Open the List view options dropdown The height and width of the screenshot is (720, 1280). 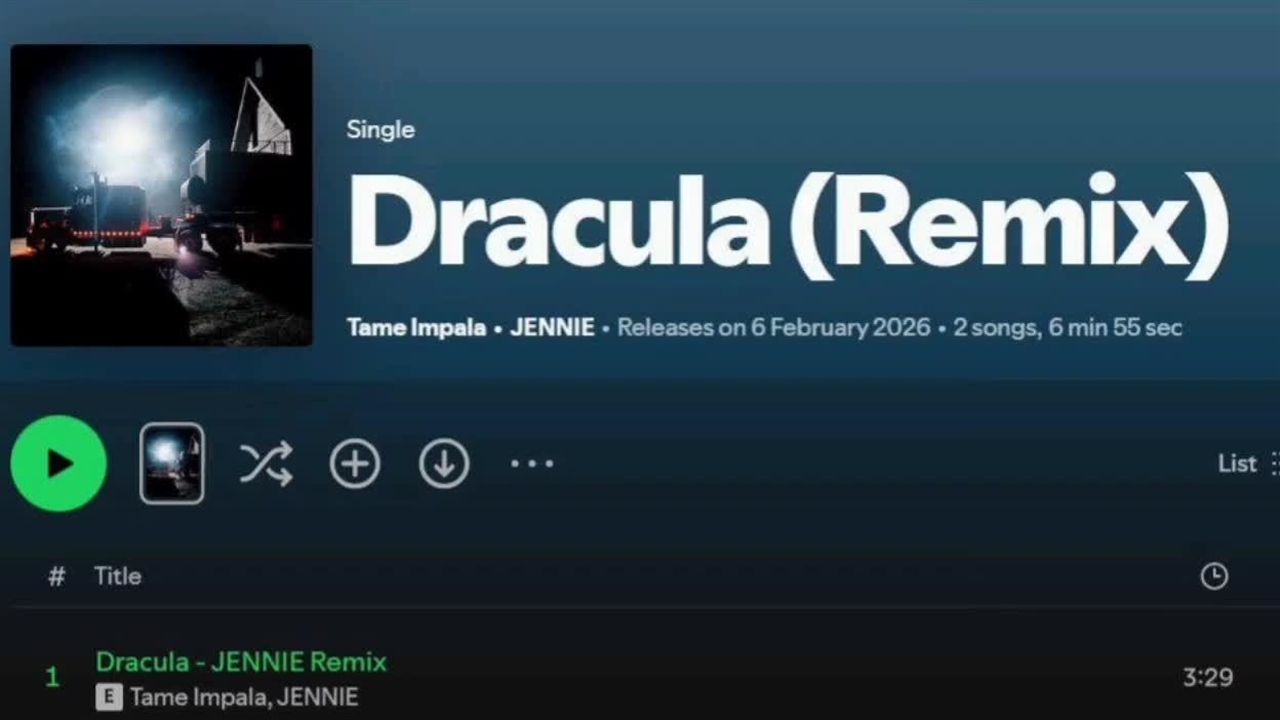click(x=1248, y=463)
